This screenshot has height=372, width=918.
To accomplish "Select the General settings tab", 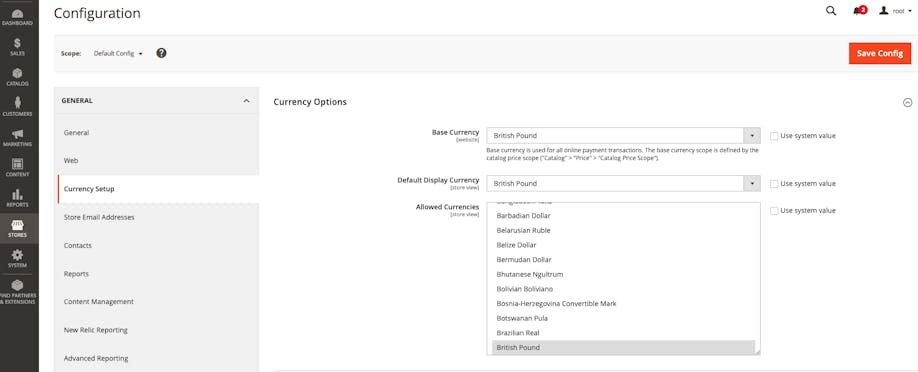I will (158, 133).
